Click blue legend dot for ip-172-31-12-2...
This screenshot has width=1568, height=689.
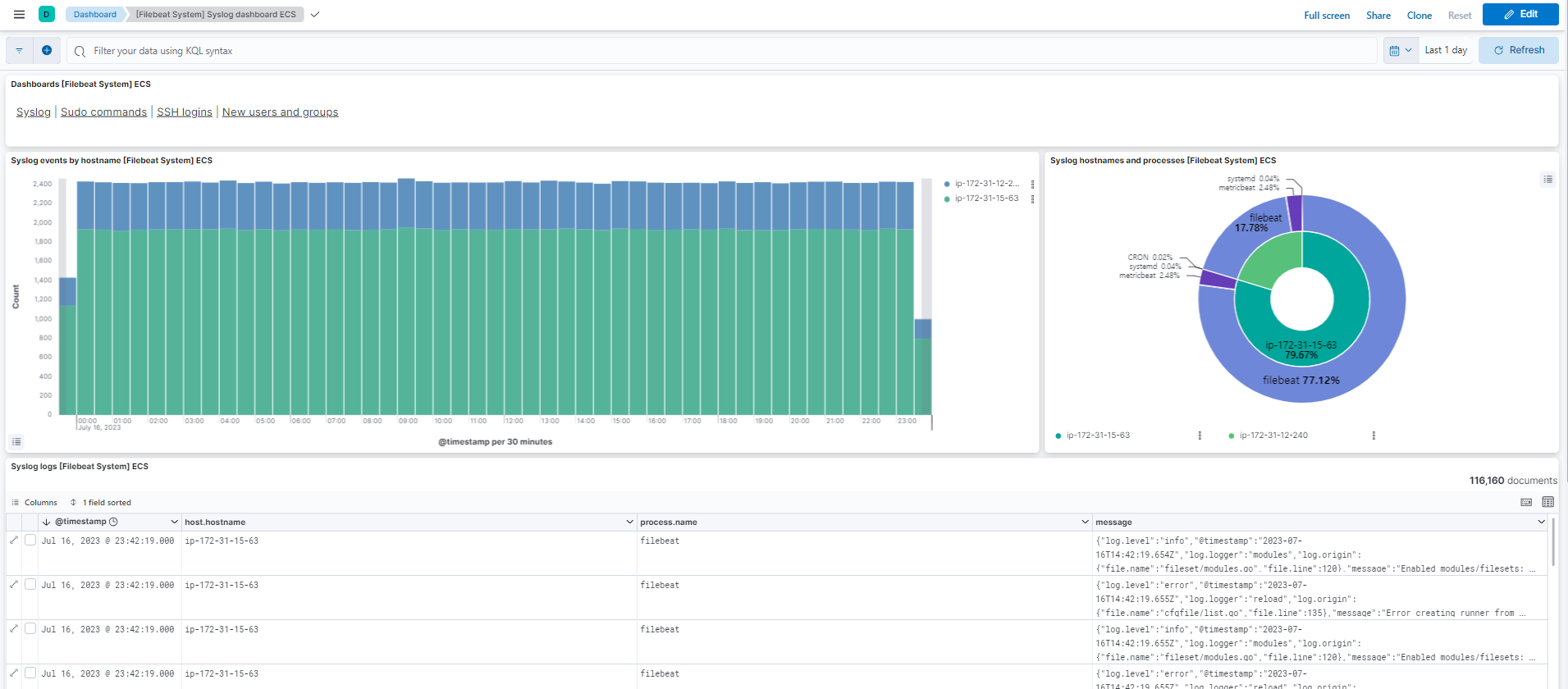(947, 184)
